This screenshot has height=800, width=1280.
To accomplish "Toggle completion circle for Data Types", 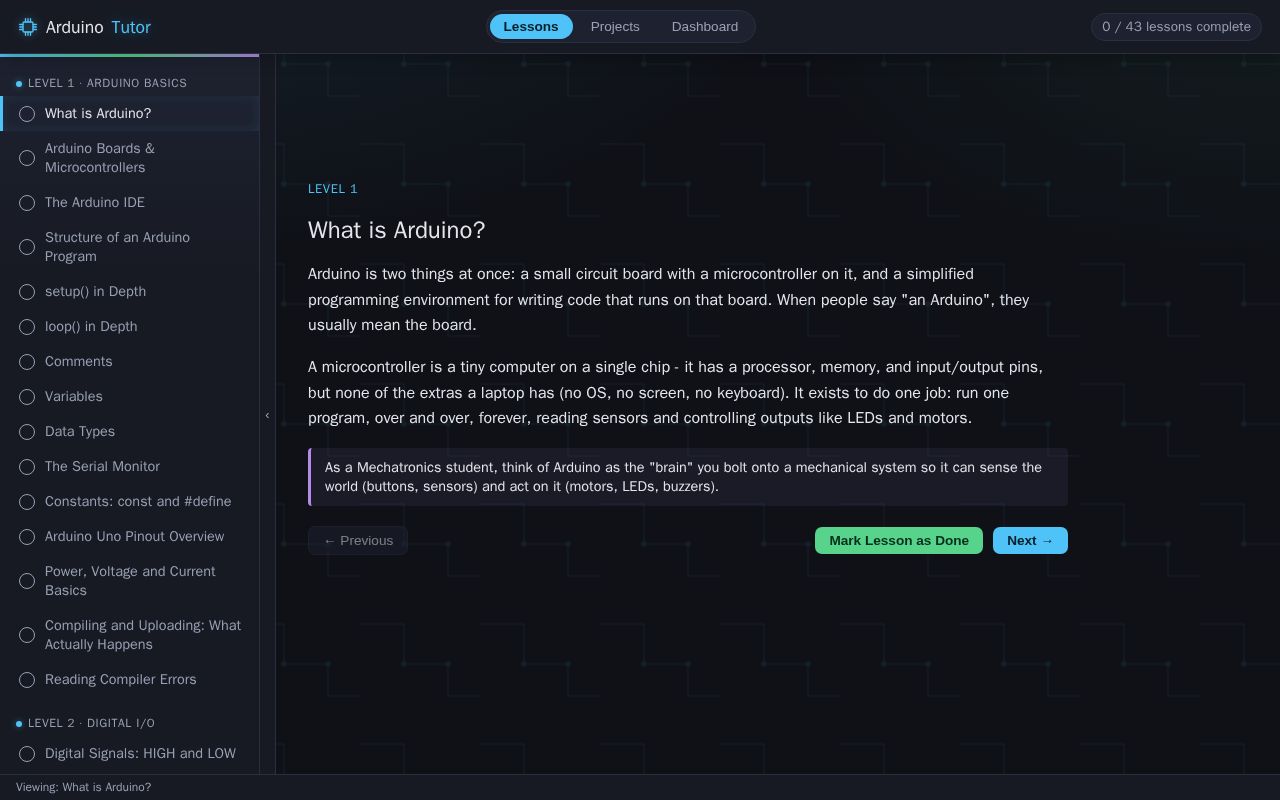I will [x=27, y=432].
